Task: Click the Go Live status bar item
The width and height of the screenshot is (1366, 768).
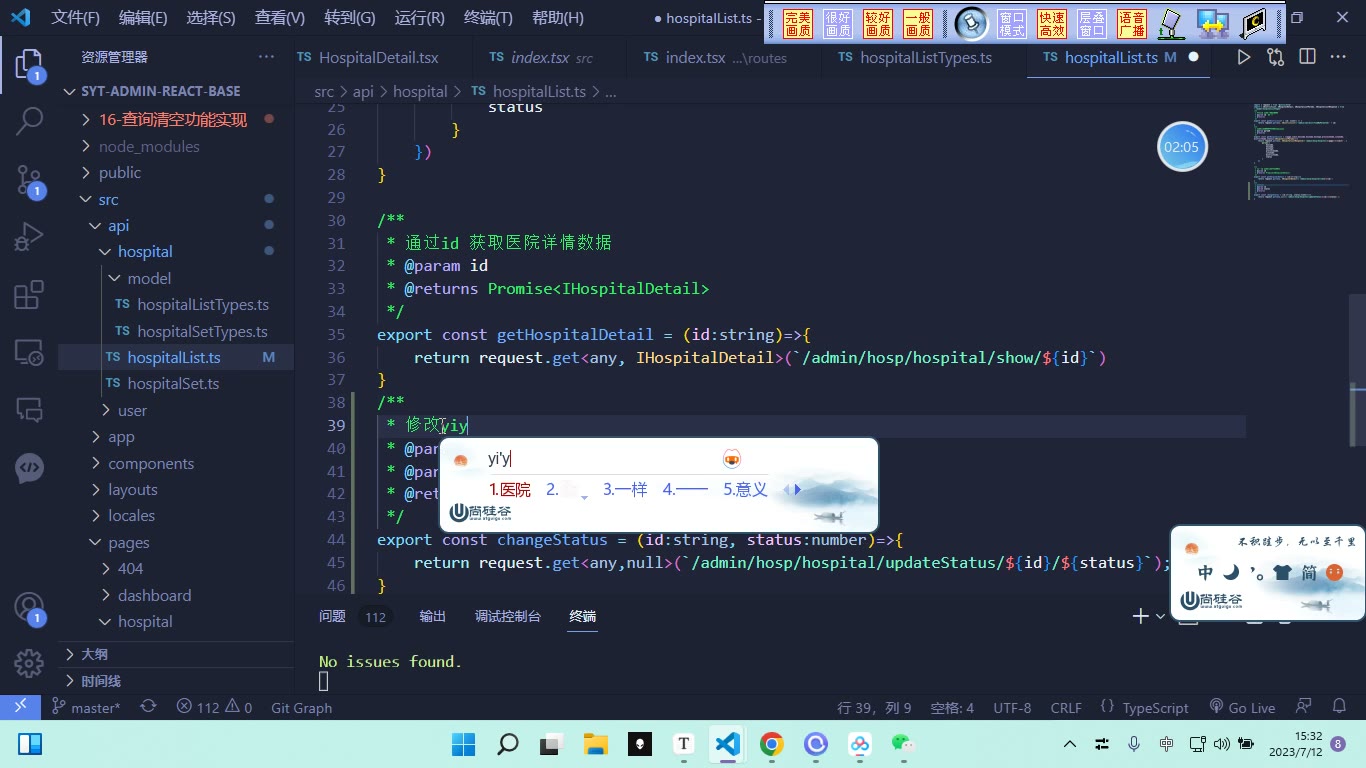Action: coord(1242,707)
